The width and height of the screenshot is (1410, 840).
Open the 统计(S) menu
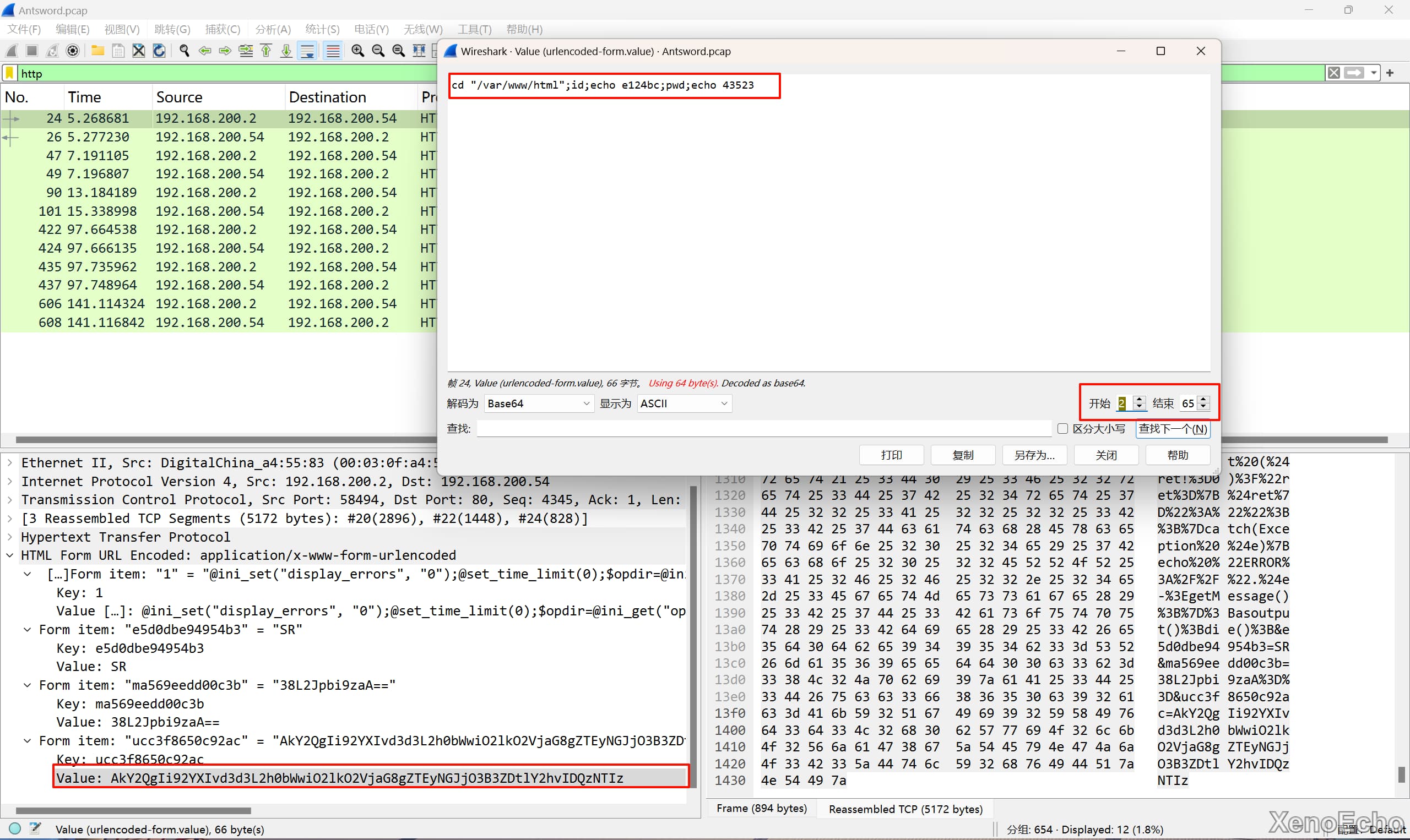click(322, 29)
